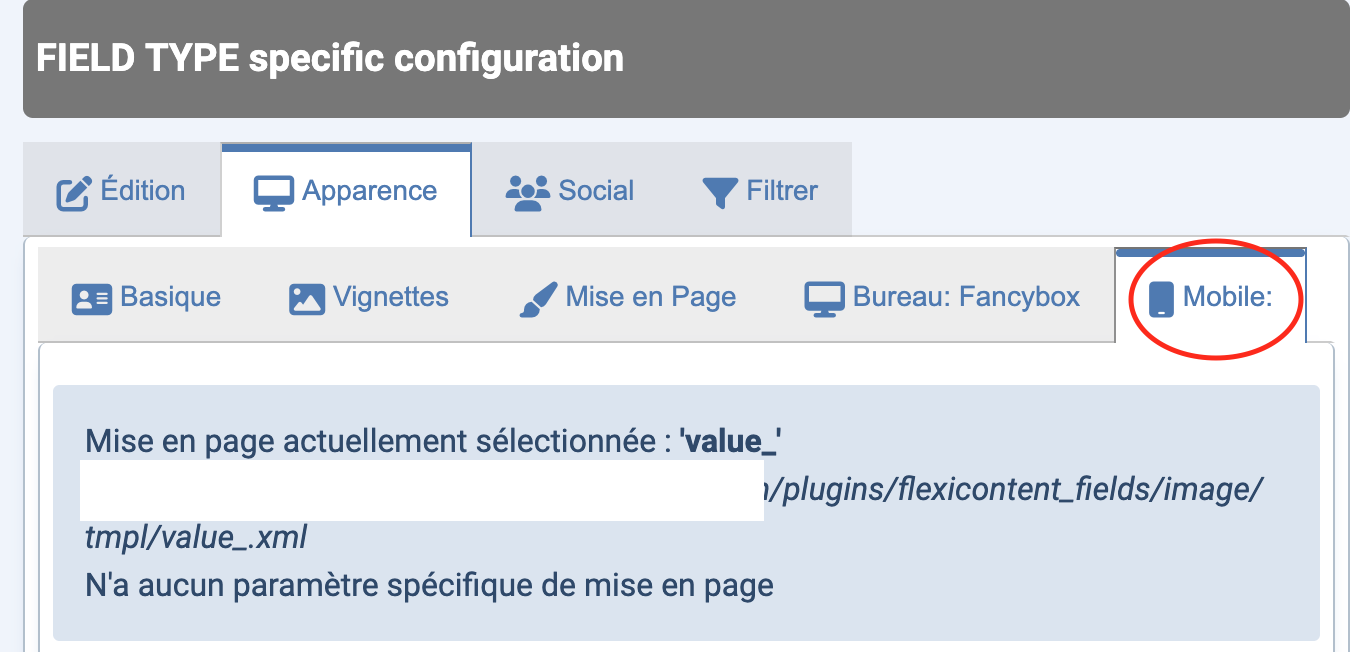Open the Social tab label
Screen dimensions: 1350x652
click(596, 191)
